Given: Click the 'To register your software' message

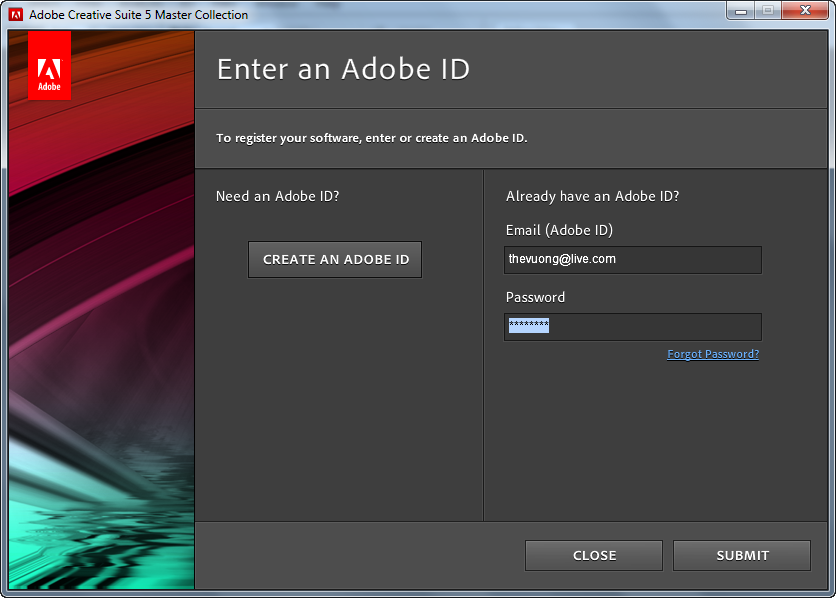Looking at the screenshot, I should [x=372, y=138].
